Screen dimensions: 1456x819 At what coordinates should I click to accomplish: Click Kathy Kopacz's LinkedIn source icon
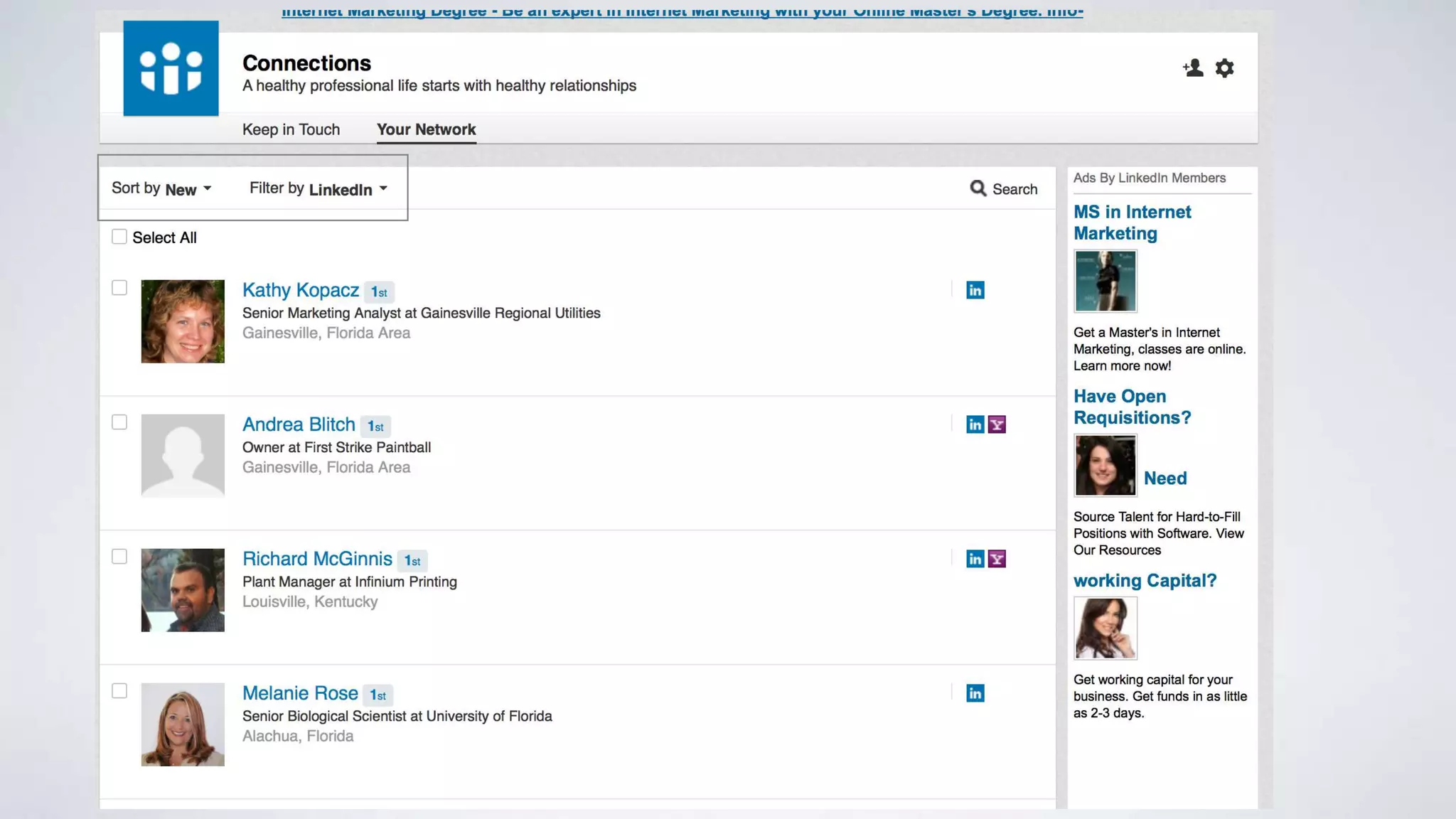click(x=975, y=290)
